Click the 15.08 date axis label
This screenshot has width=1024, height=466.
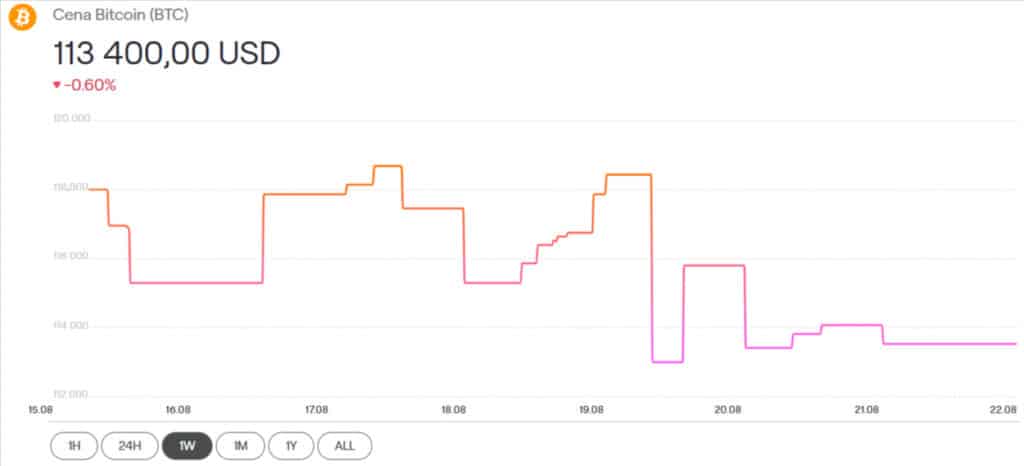click(x=41, y=409)
